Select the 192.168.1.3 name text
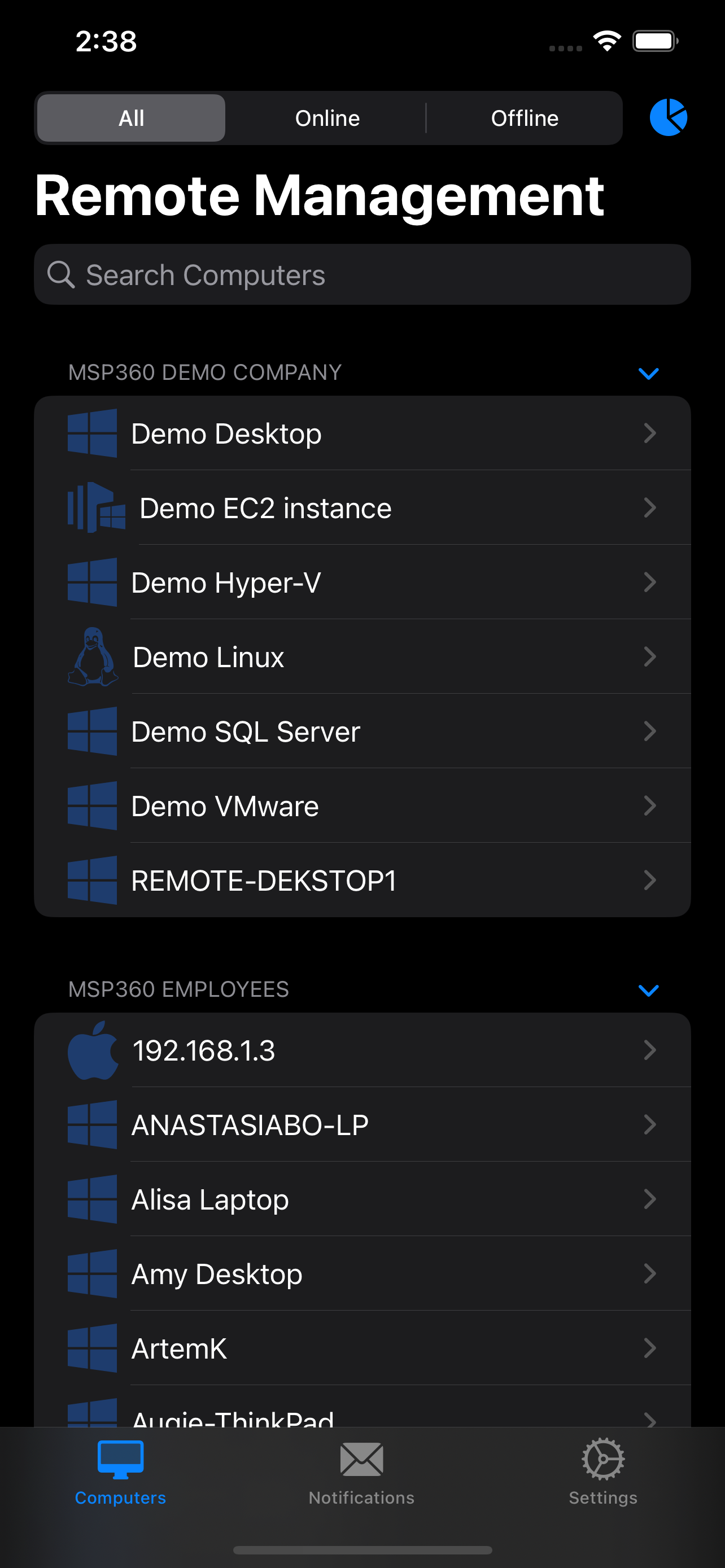Viewport: 725px width, 1568px height. pyautogui.click(x=204, y=1050)
